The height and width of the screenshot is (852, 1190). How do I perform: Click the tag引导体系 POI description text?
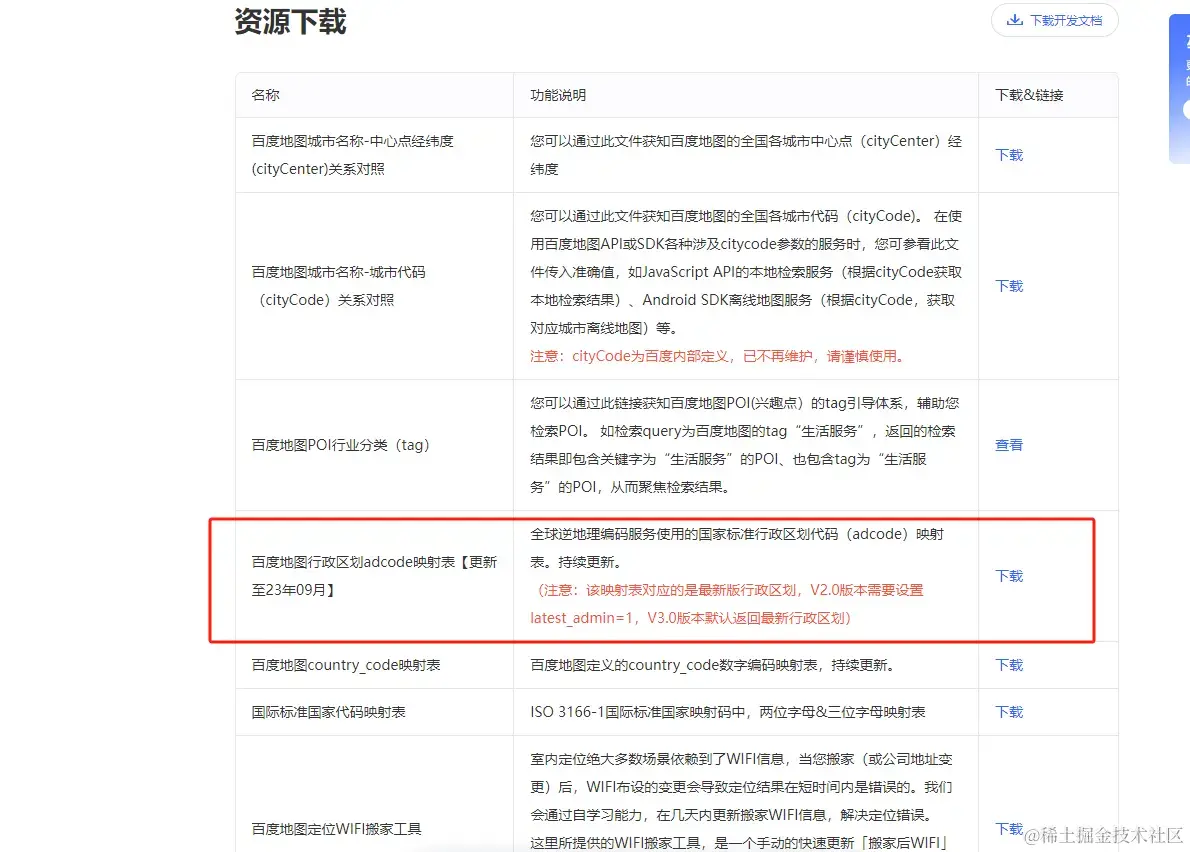pyautogui.click(x=745, y=445)
